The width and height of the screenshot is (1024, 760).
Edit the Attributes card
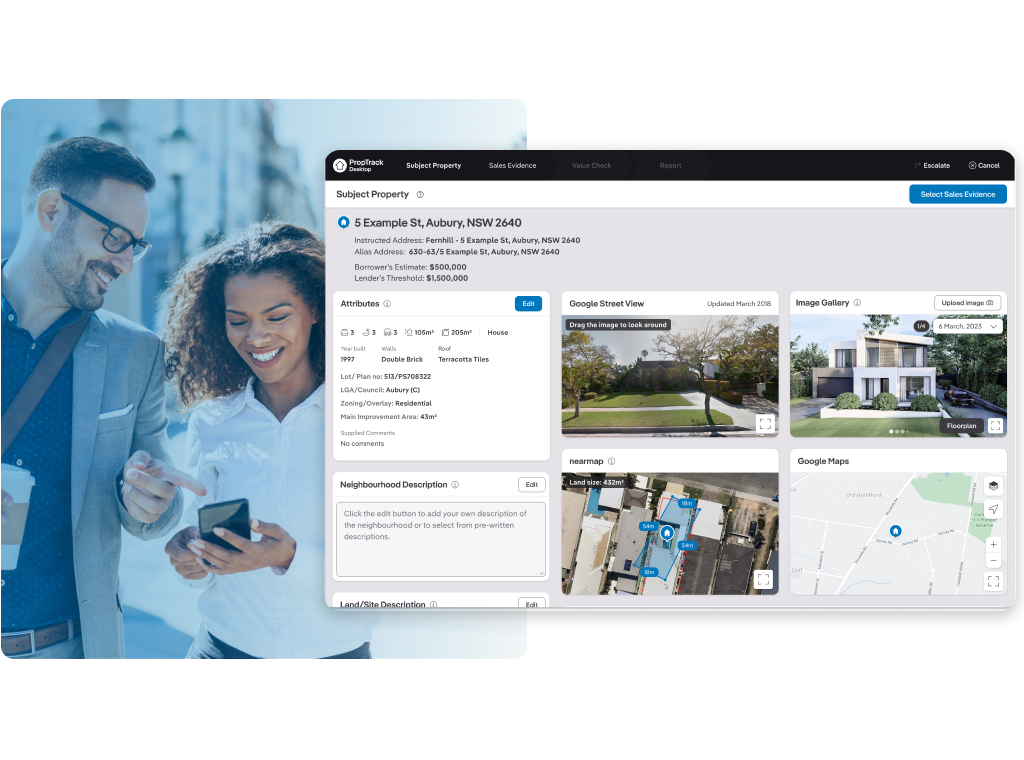coord(528,304)
